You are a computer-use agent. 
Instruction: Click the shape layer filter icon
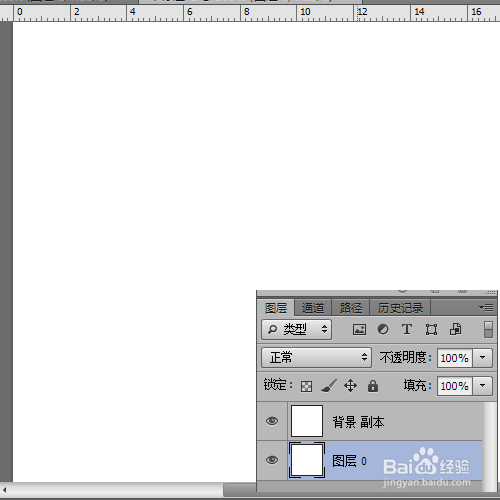431,330
